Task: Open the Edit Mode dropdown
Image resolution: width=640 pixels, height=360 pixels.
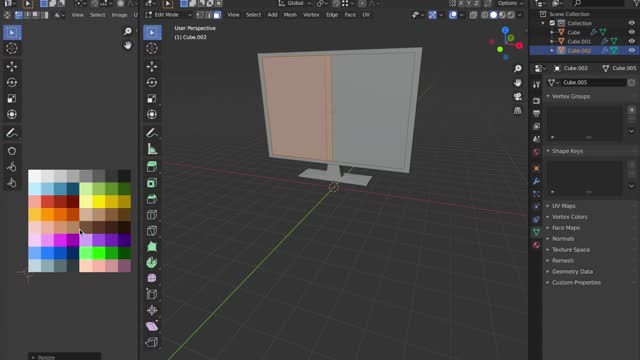Action: pyautogui.click(x=169, y=15)
